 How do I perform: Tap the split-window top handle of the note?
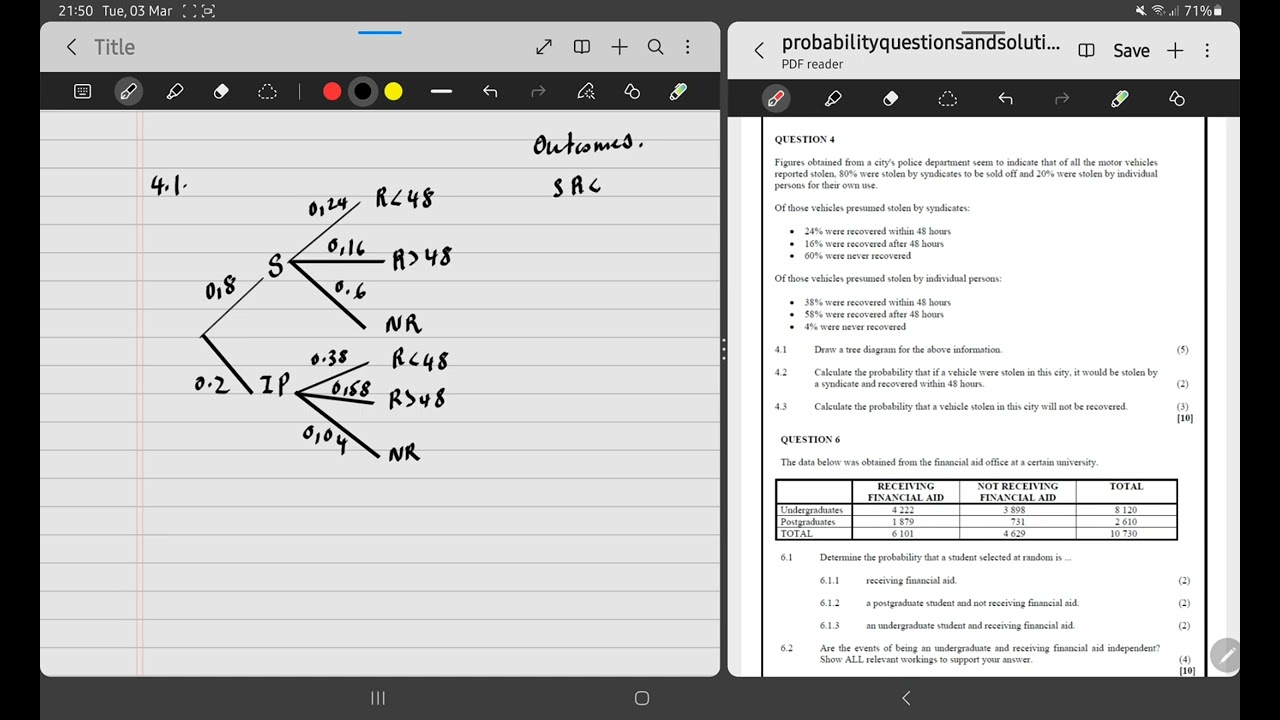380,32
